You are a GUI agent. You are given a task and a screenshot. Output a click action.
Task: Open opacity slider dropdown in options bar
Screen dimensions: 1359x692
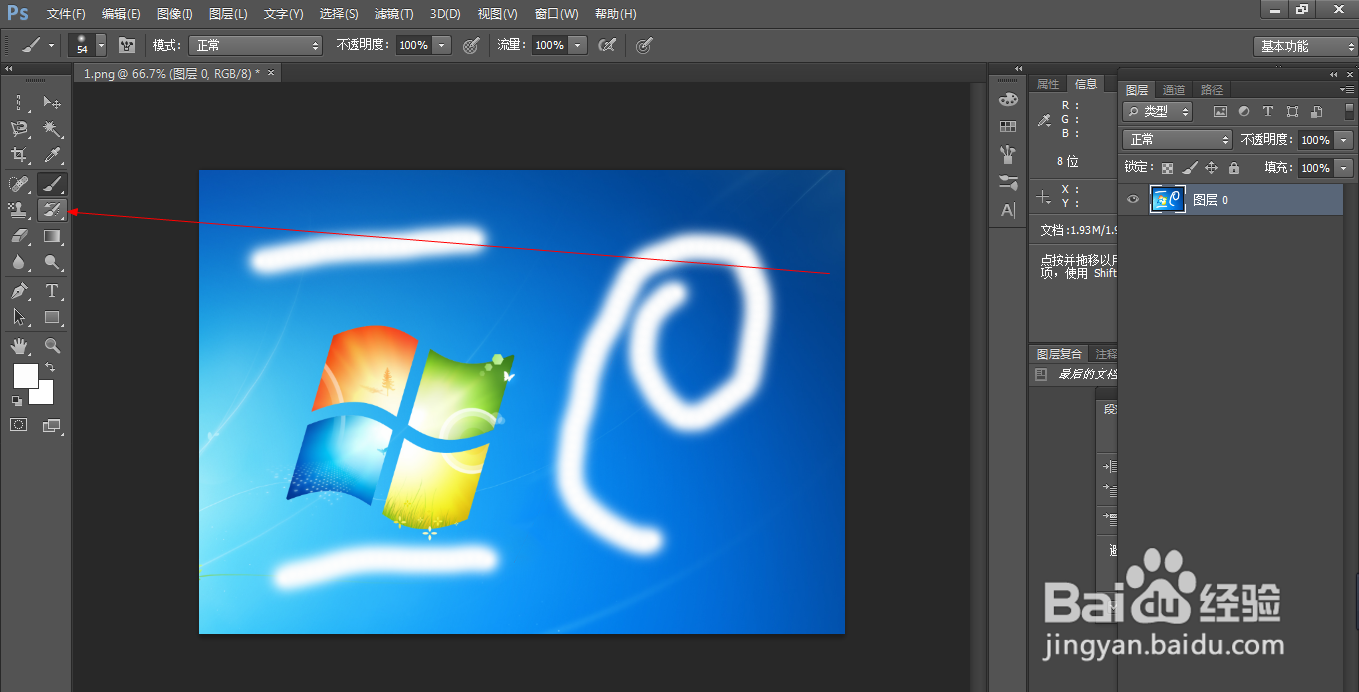[442, 45]
